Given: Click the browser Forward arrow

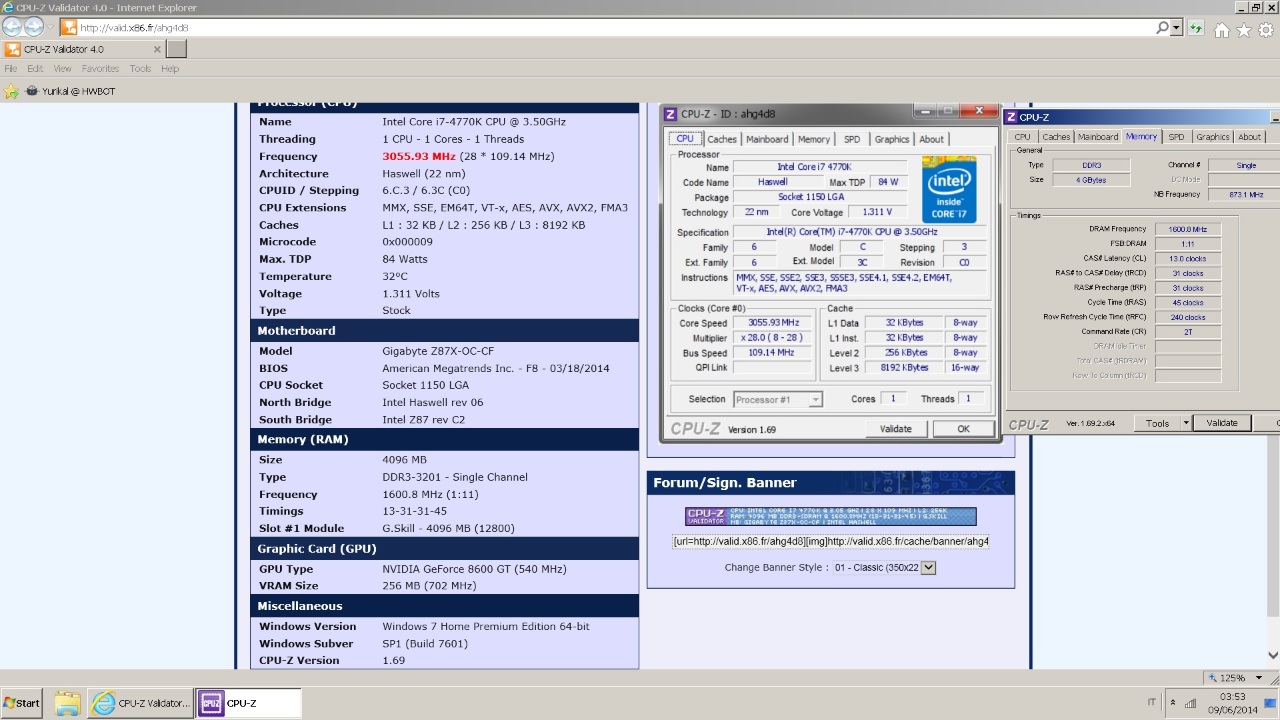Looking at the screenshot, I should [x=34, y=27].
